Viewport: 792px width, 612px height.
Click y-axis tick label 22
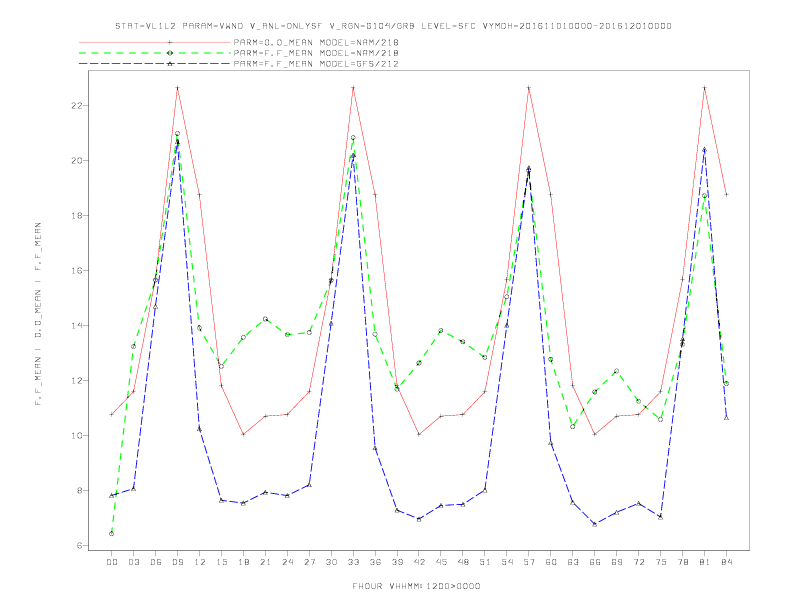pyautogui.click(x=77, y=106)
